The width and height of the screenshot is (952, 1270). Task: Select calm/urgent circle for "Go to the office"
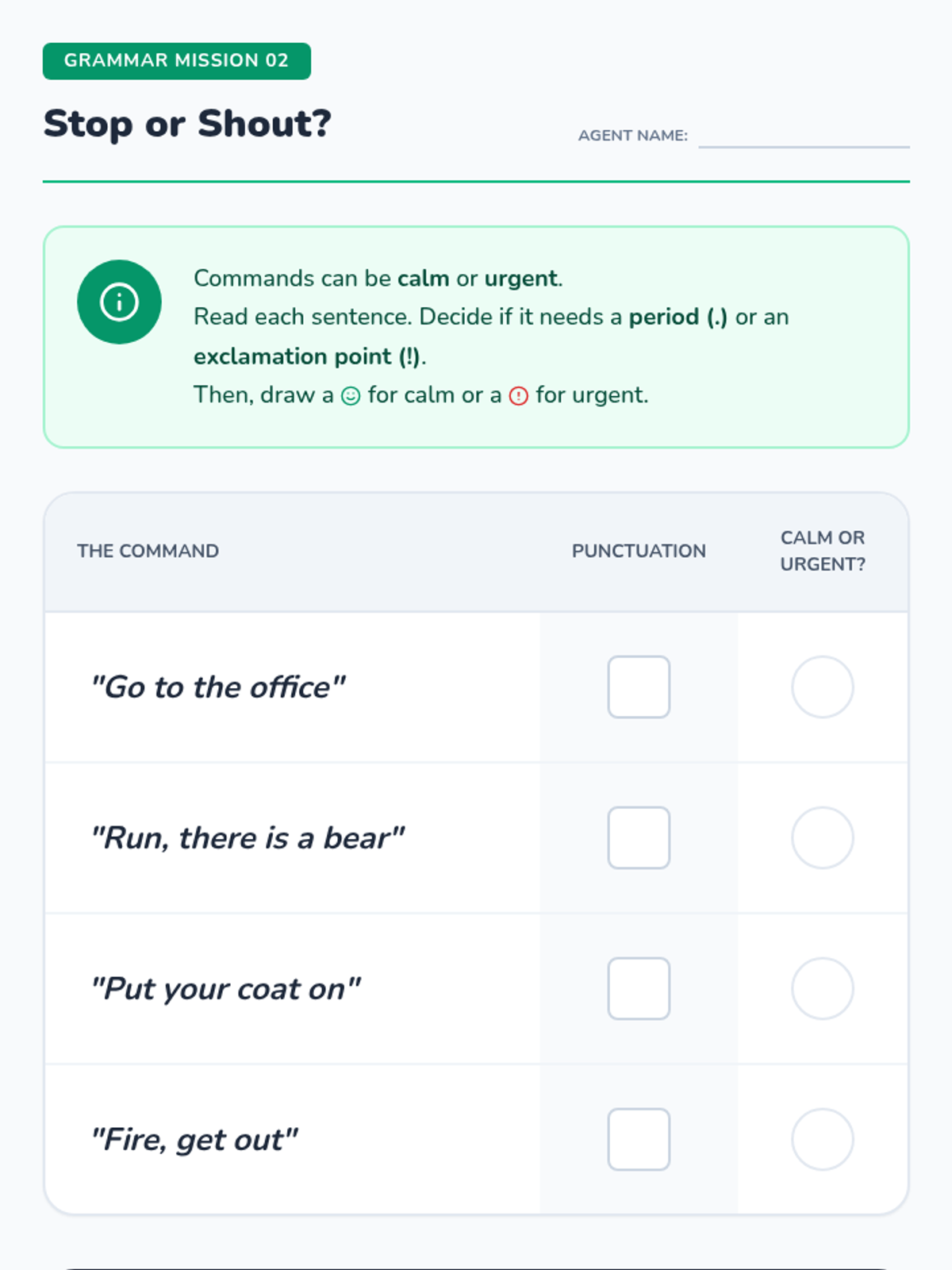point(823,687)
